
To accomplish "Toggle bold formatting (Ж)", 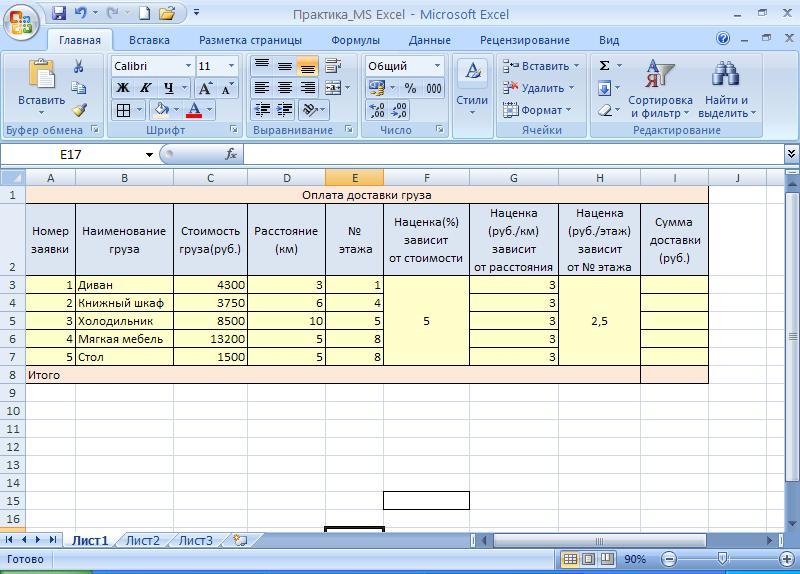I will tap(123, 88).
